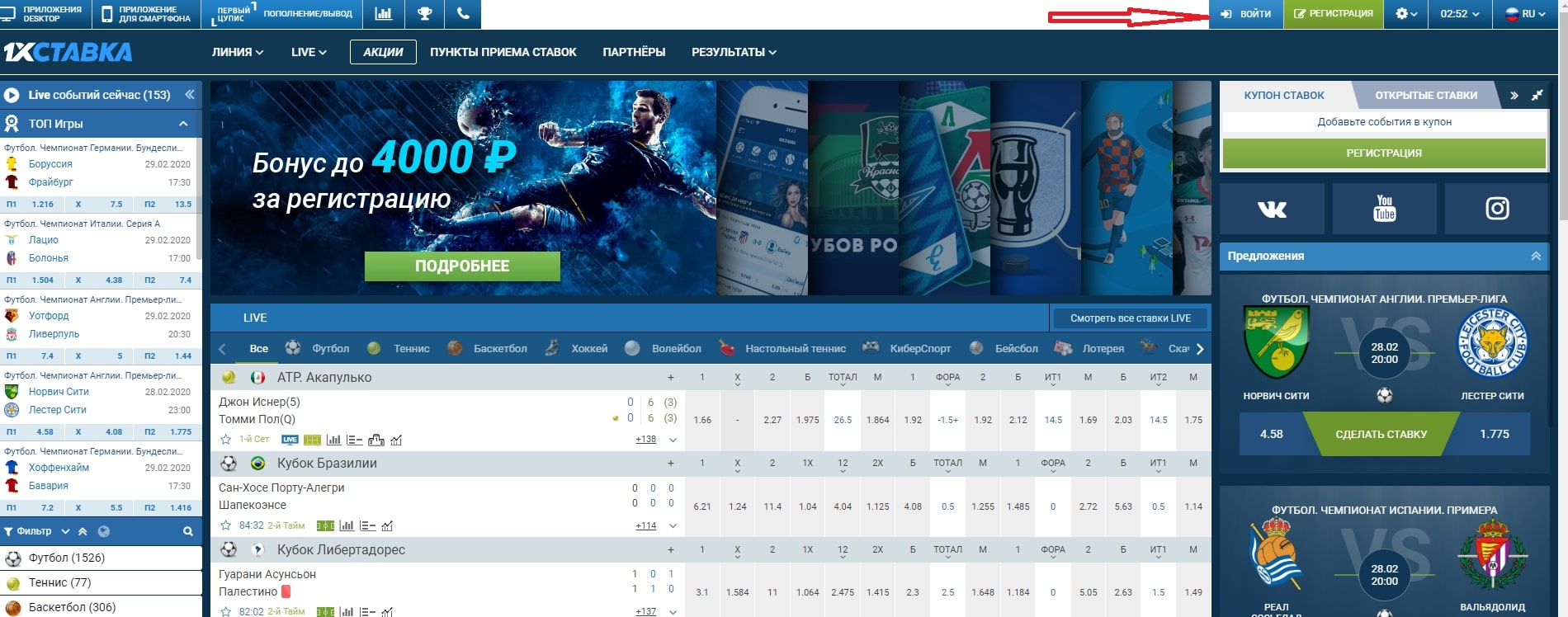Switch to the Открытые ставки tab
Viewport: 1568px width, 617px height.
[x=1425, y=96]
